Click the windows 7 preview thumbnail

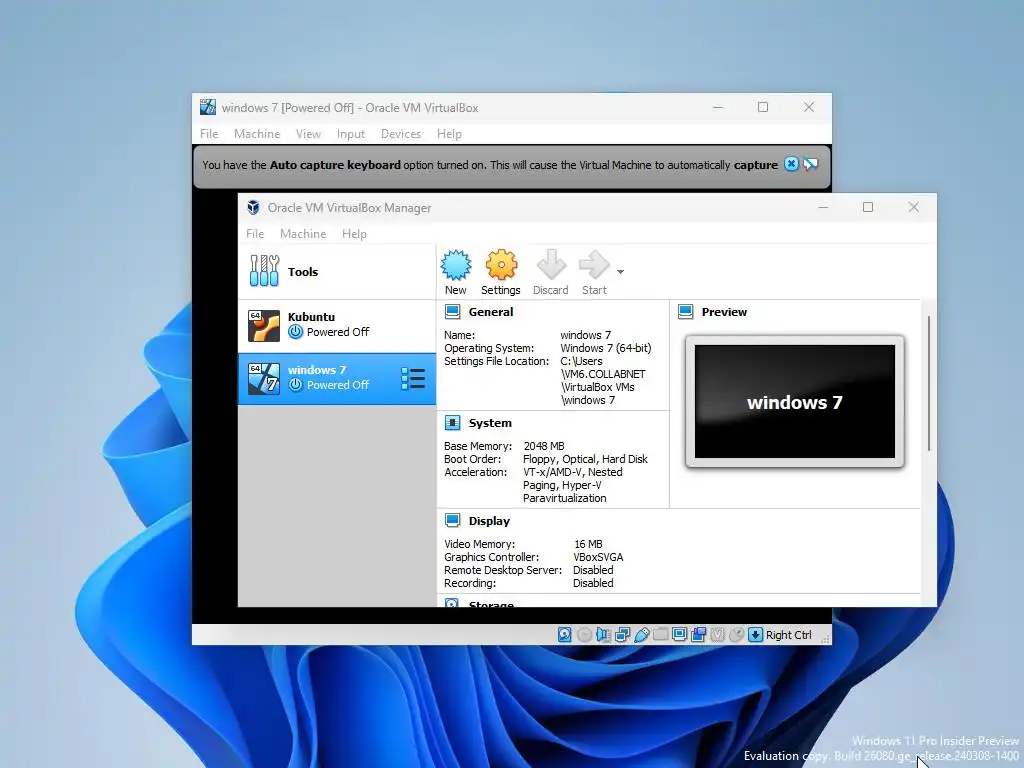(x=795, y=402)
